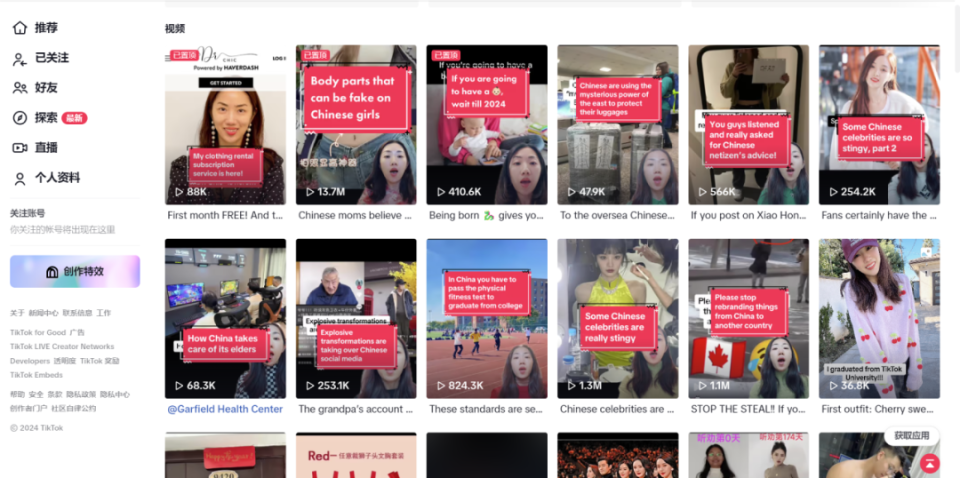Open the 直播 live video icon
Image resolution: width=960 pixels, height=478 pixels.
20,148
